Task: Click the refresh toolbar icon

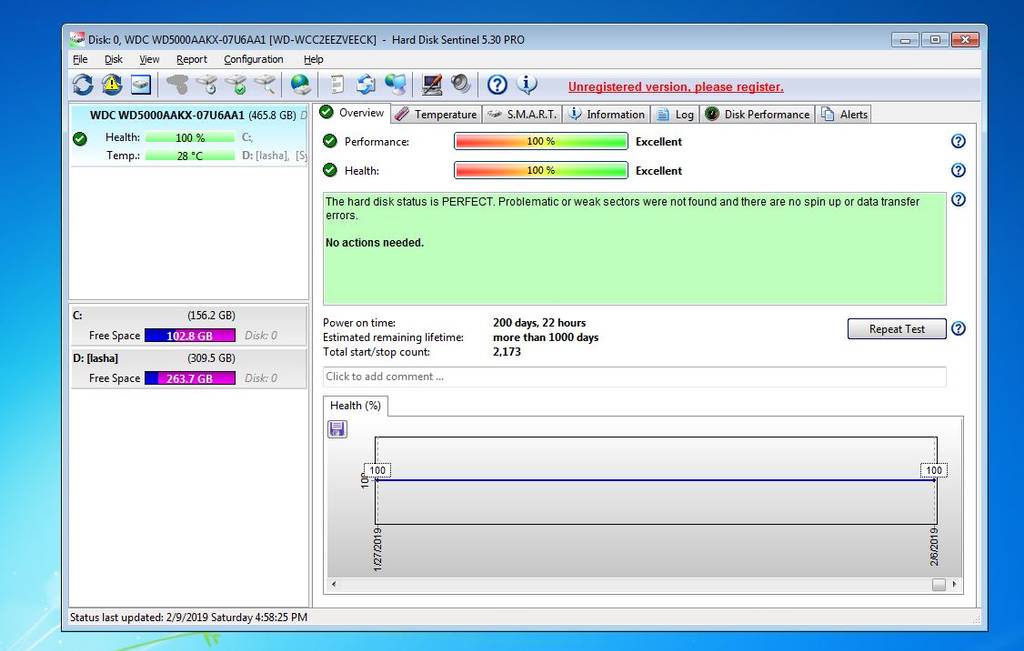Action: [83, 85]
